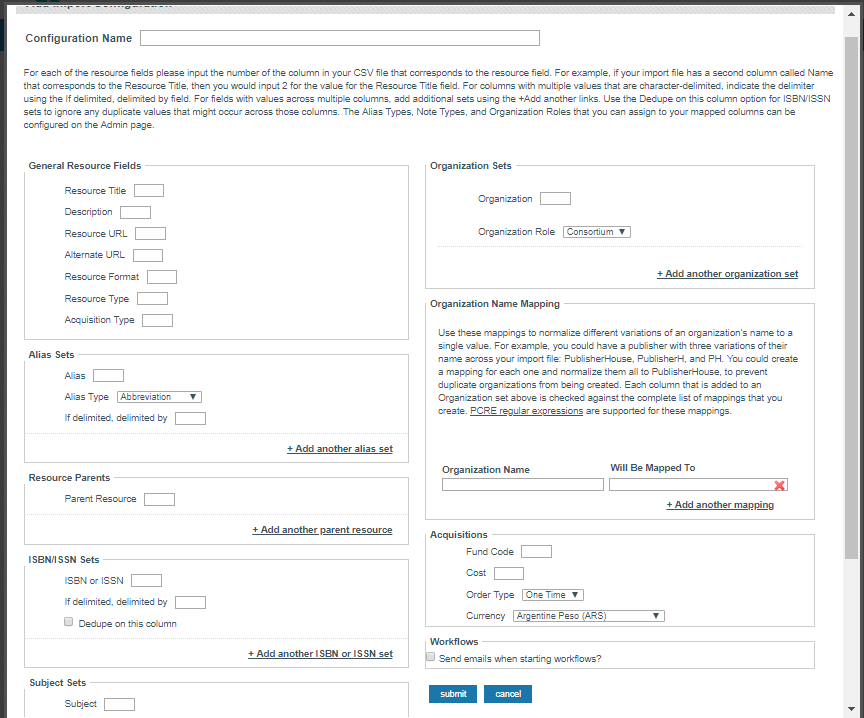Open the Organization Role dropdown
The image size is (864, 718).
point(597,232)
